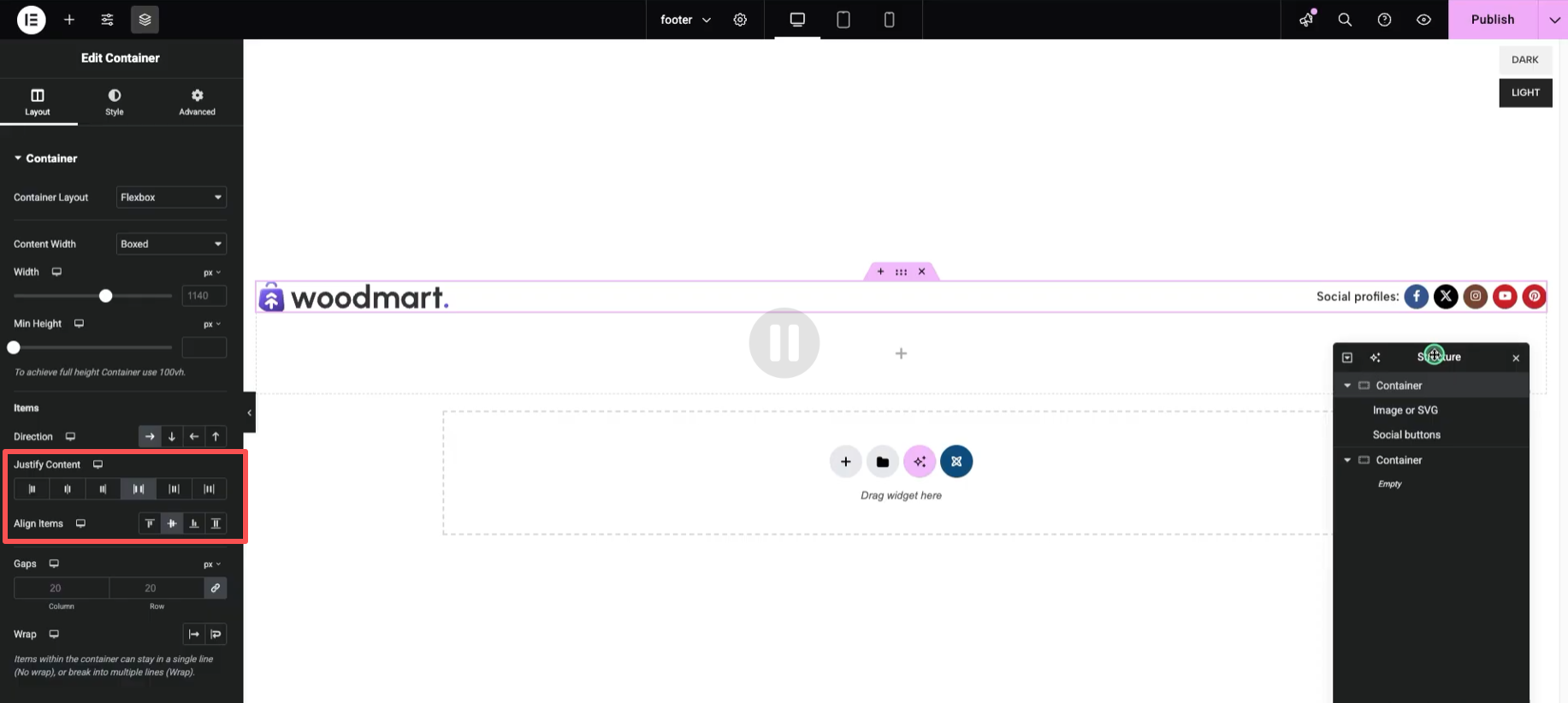Set Align Items to stretch
The height and width of the screenshot is (703, 1568).
[216, 523]
